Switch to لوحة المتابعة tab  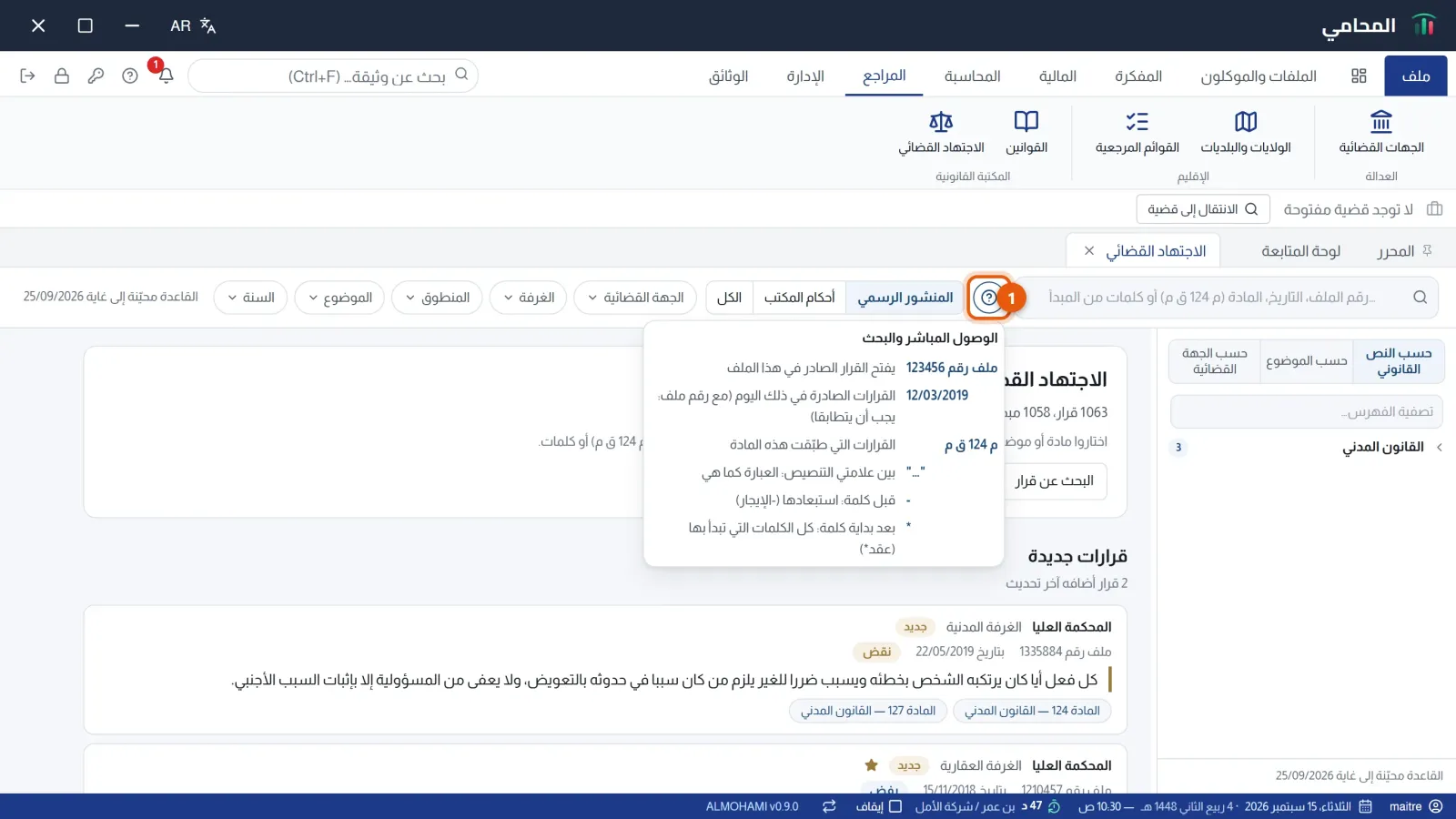[1300, 250]
